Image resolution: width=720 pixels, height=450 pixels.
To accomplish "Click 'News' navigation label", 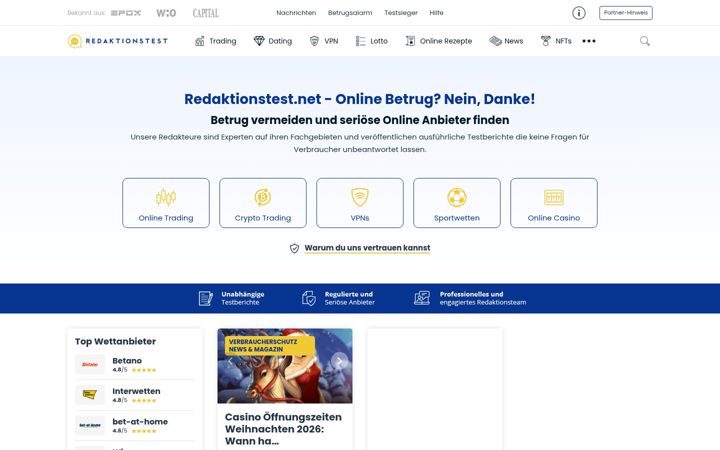I will (514, 41).
